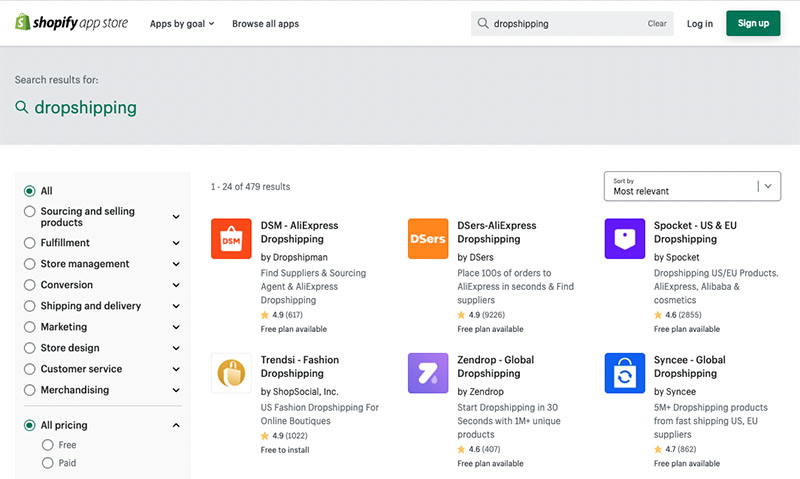This screenshot has height=479, width=800.
Task: Click 'Free to install' under Trendsi
Action: [x=285, y=450]
